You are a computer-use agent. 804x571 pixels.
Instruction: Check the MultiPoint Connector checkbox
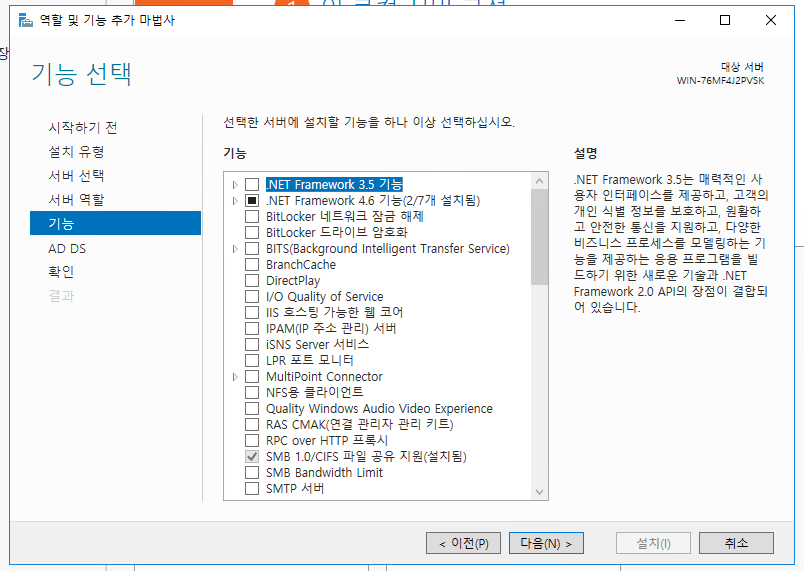252,377
